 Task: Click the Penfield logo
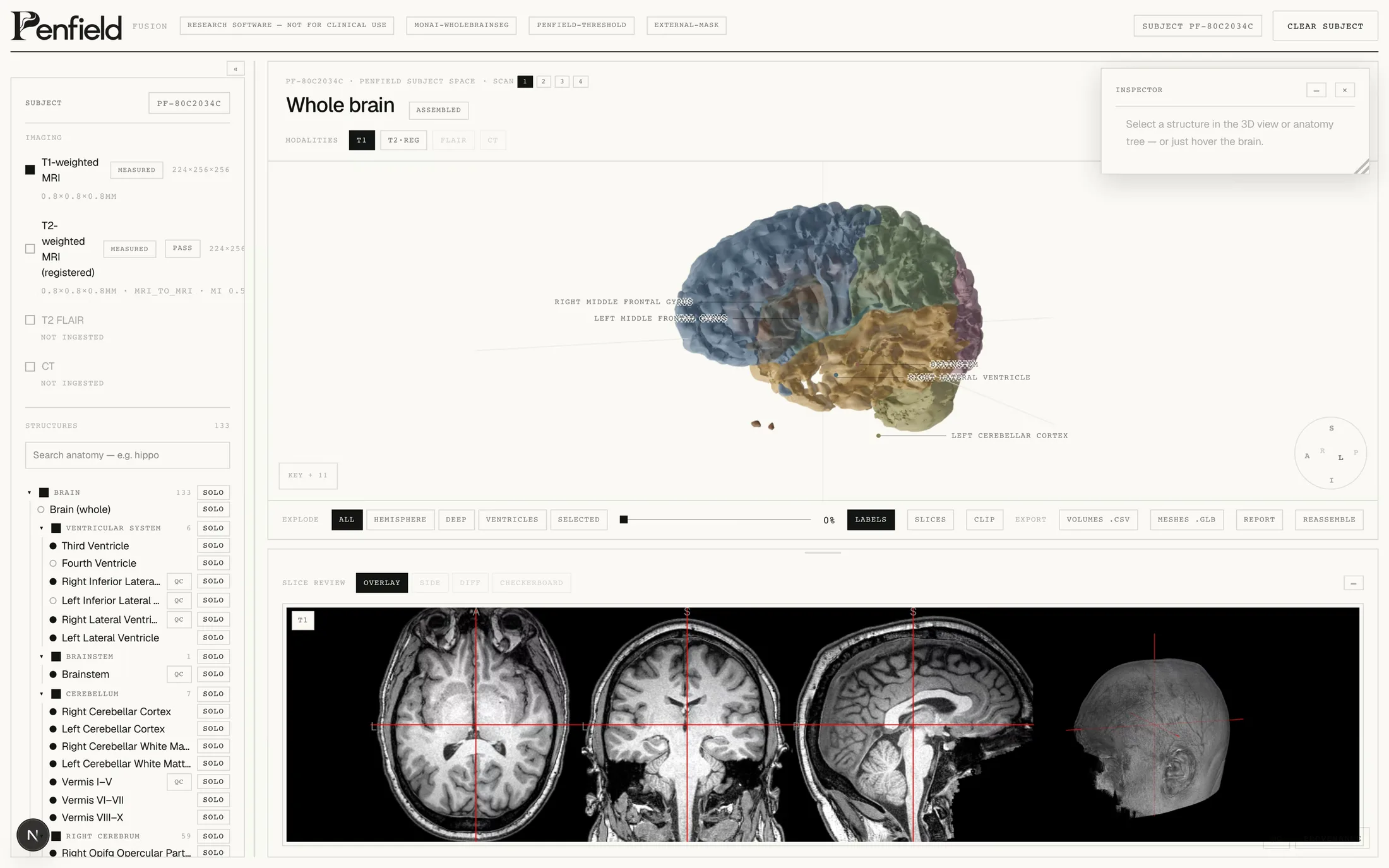66,26
